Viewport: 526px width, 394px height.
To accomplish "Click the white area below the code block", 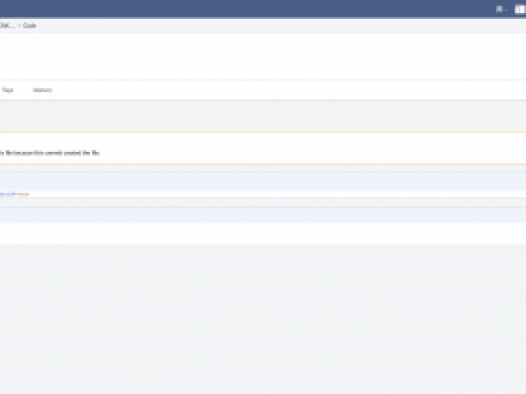I will (263, 233).
